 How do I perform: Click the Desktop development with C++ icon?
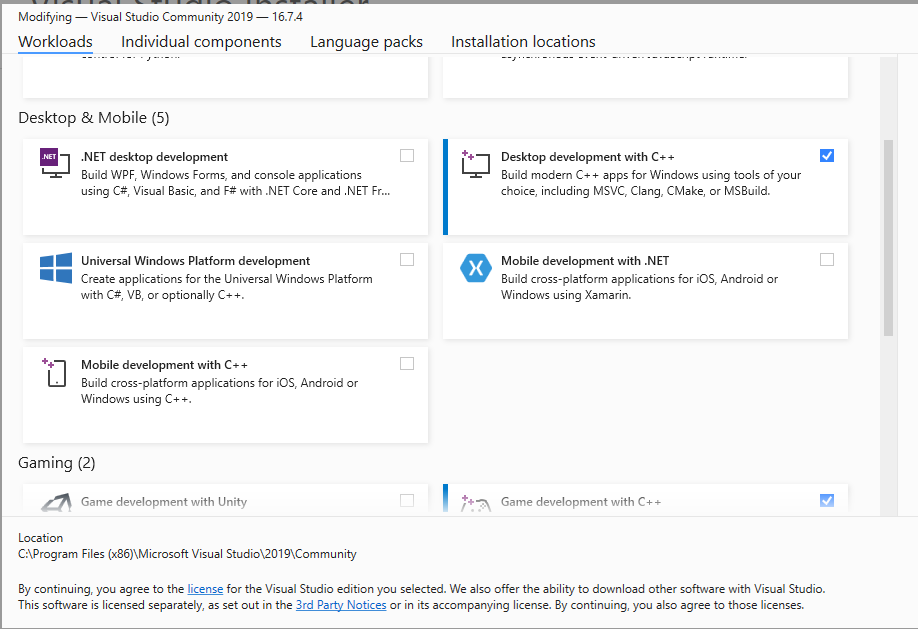pyautogui.click(x=475, y=163)
